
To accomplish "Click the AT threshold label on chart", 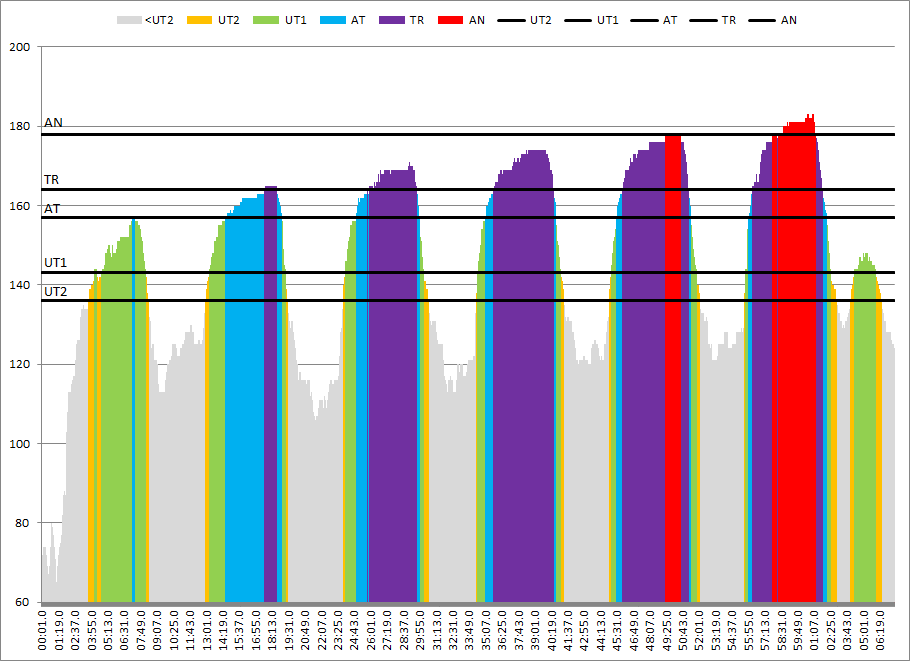I will 51,209.
